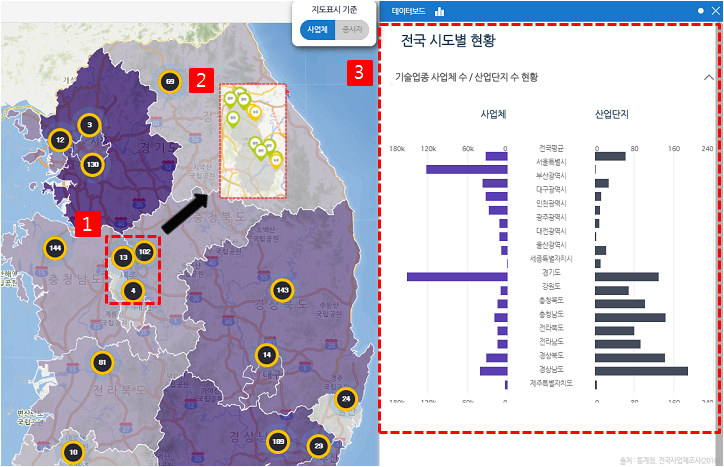Viewport: 724px width, 467px height.
Task: Click the 광주광역시 row label
Action: (551, 217)
